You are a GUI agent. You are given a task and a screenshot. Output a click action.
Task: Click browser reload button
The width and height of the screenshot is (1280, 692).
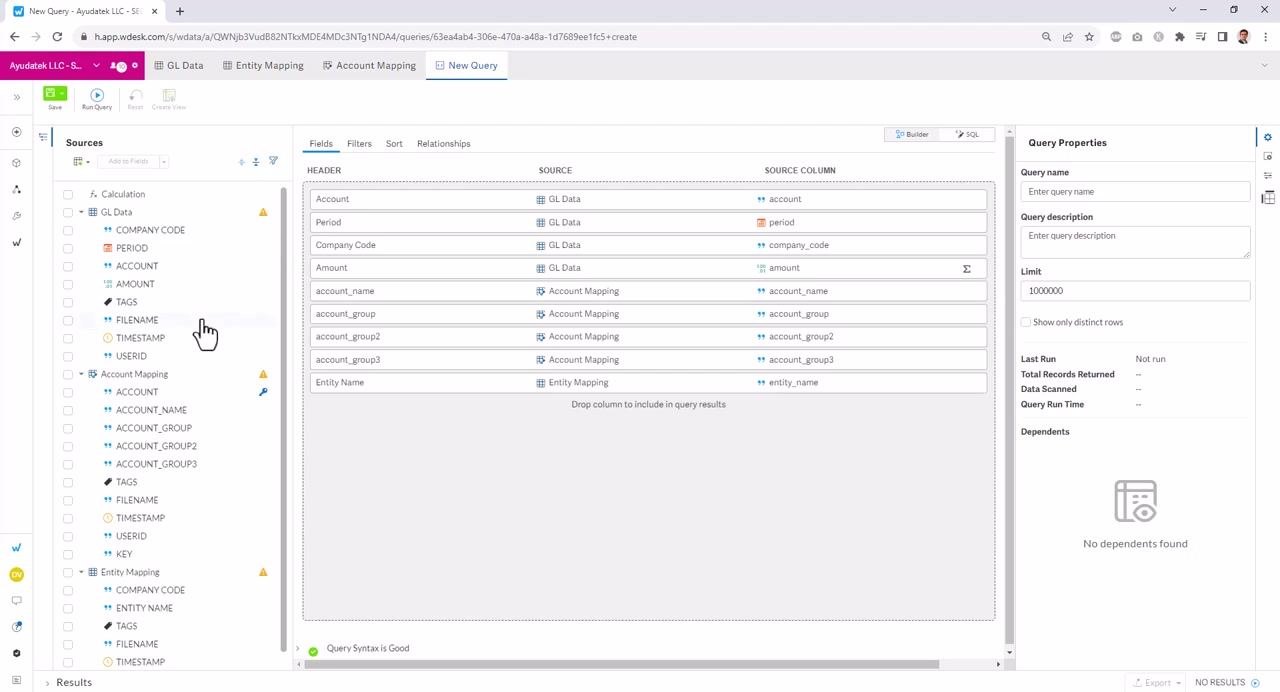point(57,37)
